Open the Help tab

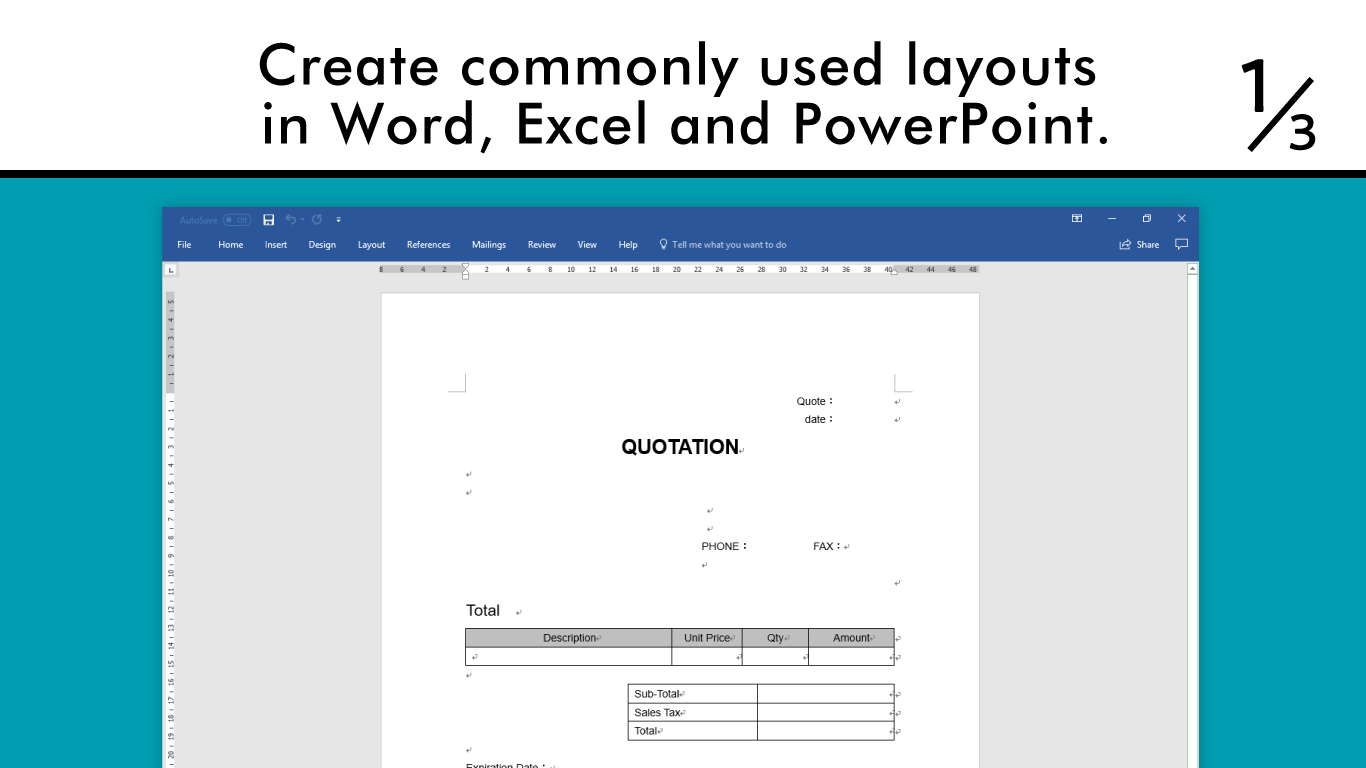[628, 244]
